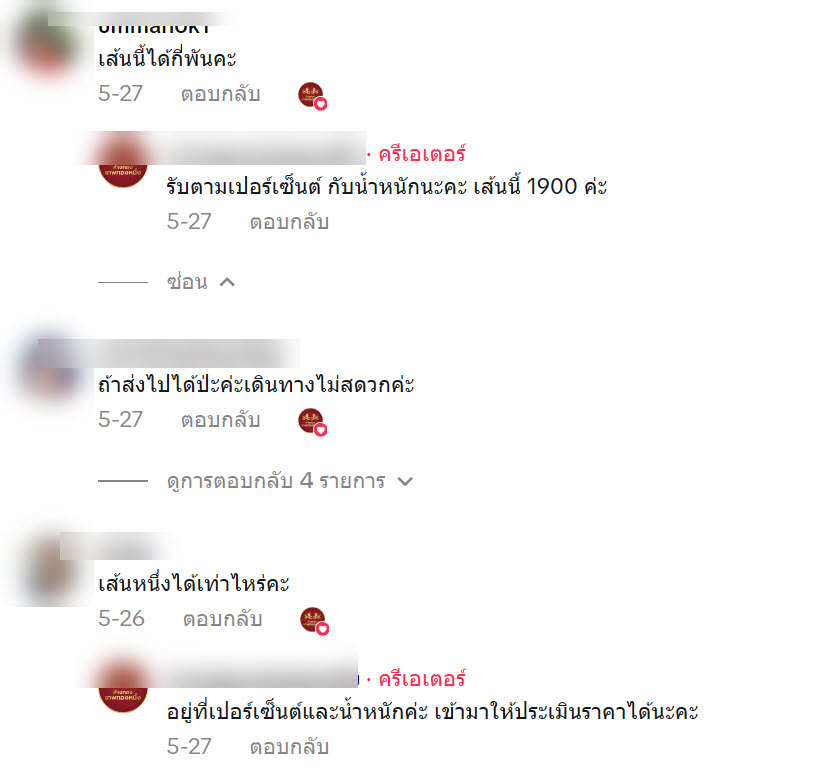Open creator avatar on 1900 reply
The image size is (816, 776).
click(x=123, y=162)
